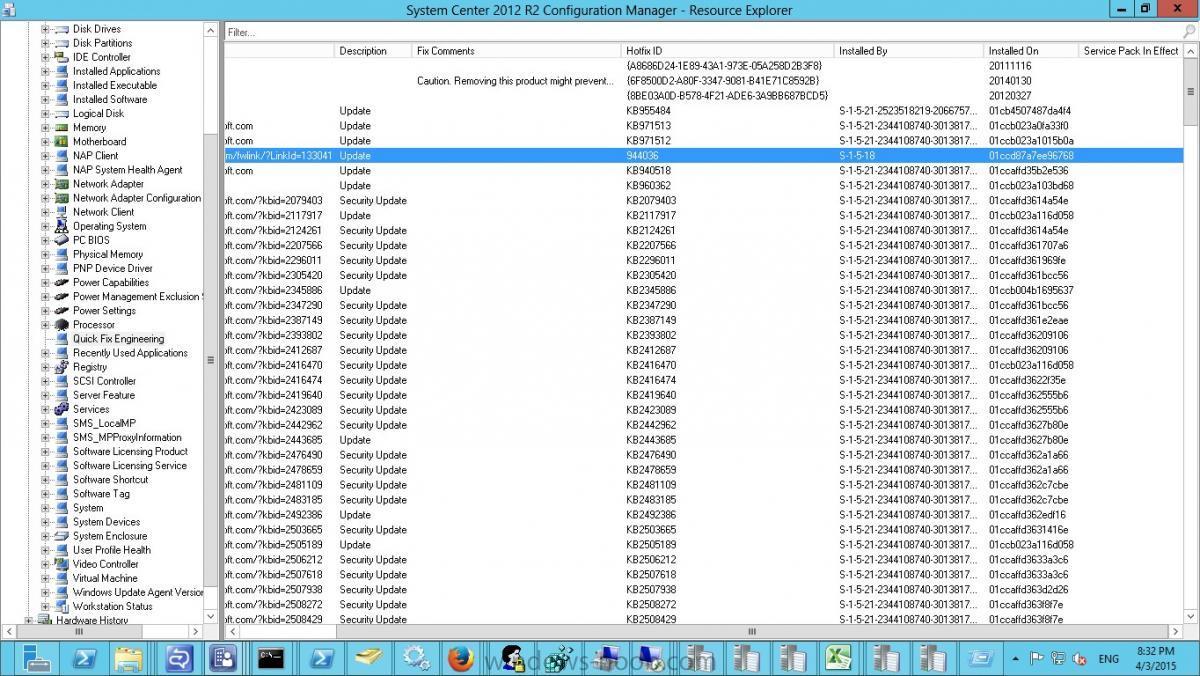Sort by the Fix Comments column header

517,51
